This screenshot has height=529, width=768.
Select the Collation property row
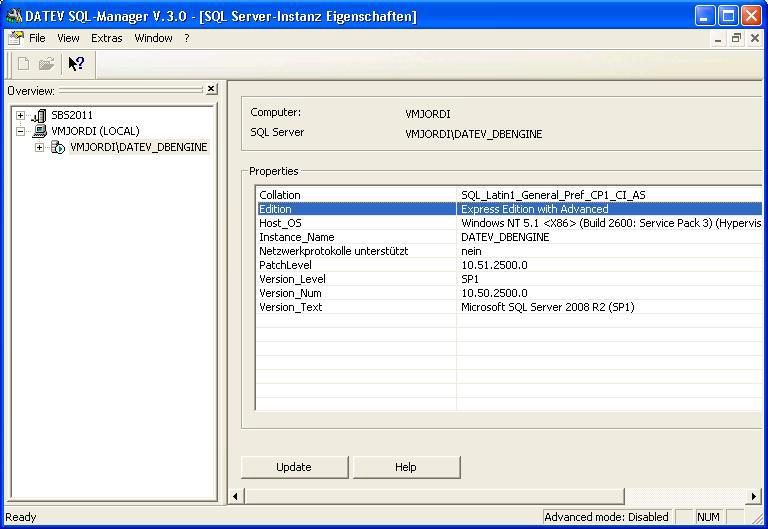(x=509, y=195)
